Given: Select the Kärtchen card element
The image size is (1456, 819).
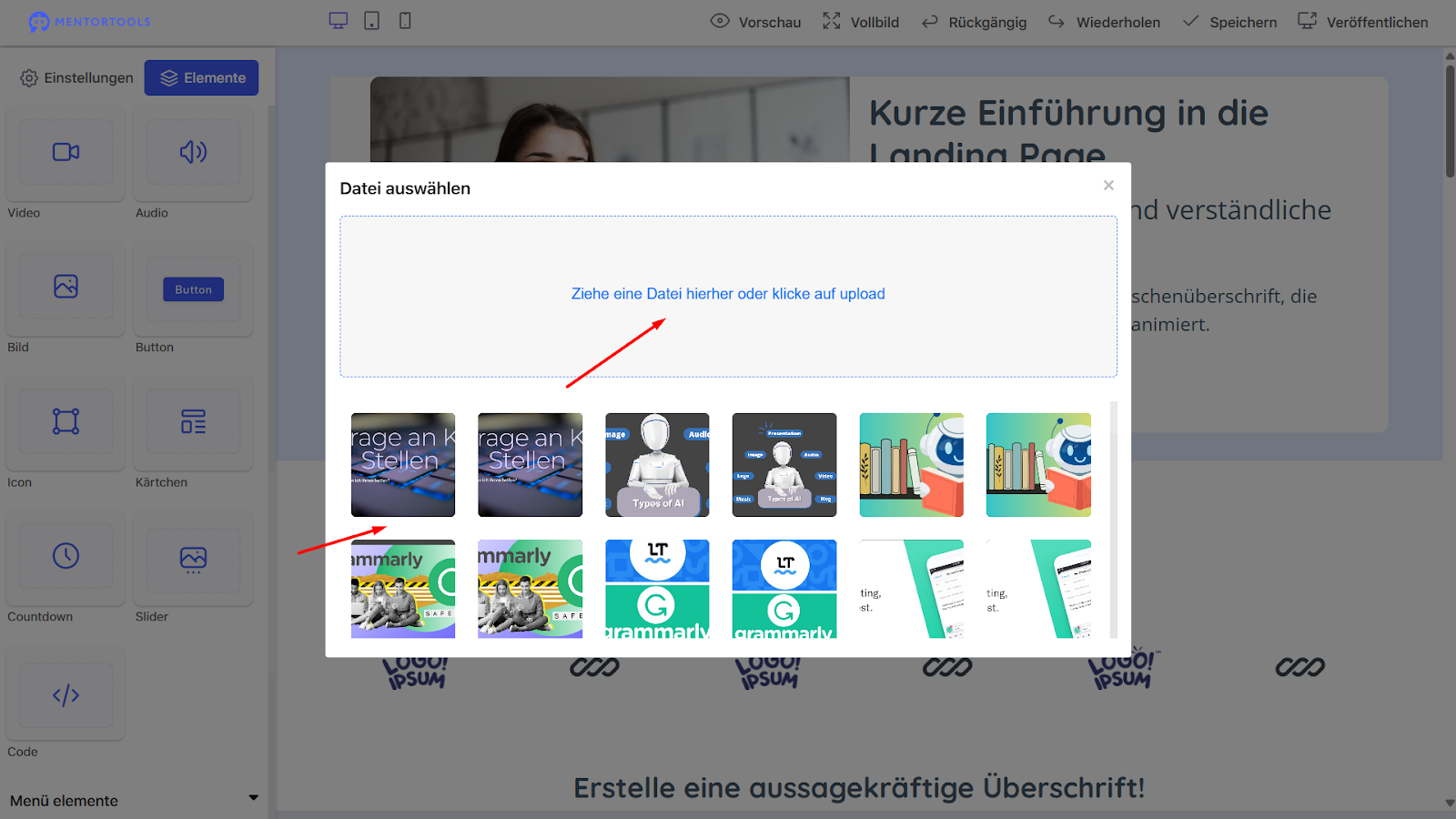Looking at the screenshot, I should pyautogui.click(x=193, y=422).
